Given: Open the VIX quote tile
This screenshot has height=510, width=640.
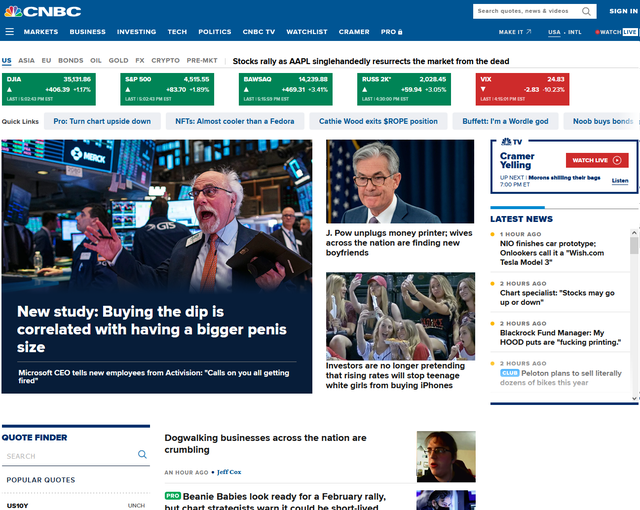Looking at the screenshot, I should pos(522,89).
